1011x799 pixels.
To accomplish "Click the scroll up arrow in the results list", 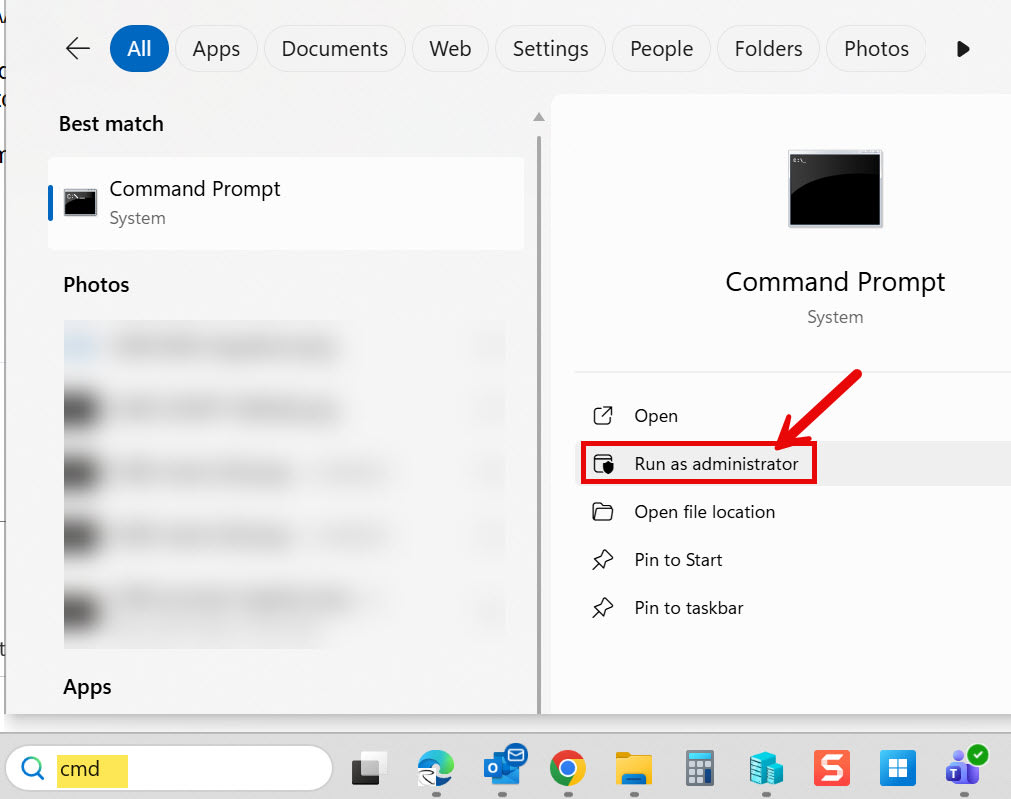I will [539, 117].
